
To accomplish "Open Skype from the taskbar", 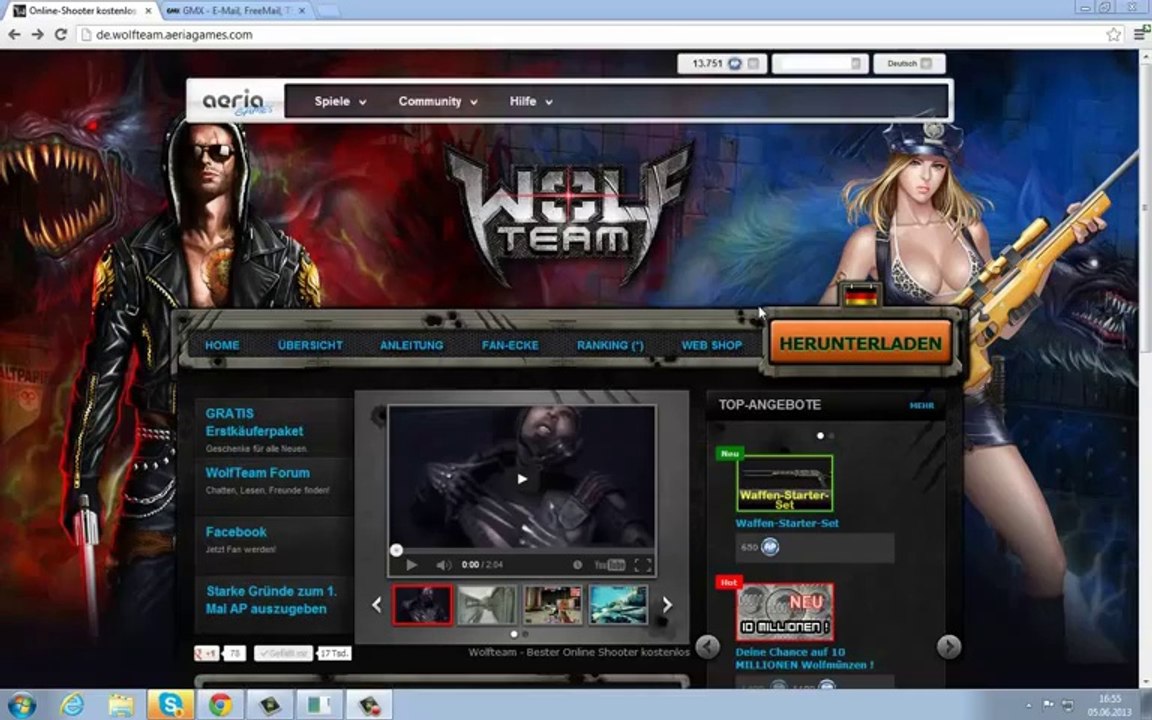I will click(x=170, y=705).
